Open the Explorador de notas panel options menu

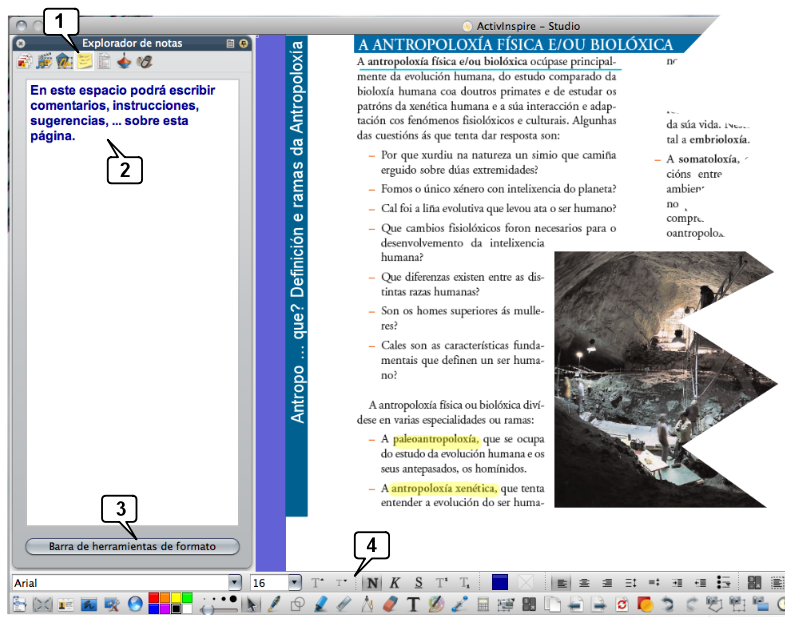230,43
